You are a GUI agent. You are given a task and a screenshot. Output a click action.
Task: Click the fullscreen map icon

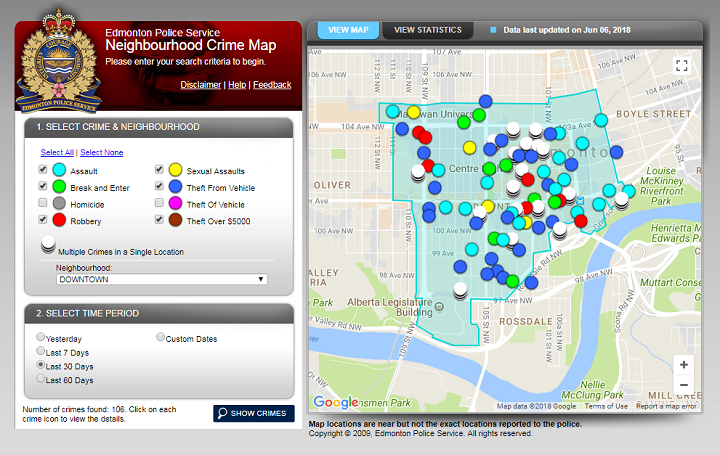pos(681,66)
